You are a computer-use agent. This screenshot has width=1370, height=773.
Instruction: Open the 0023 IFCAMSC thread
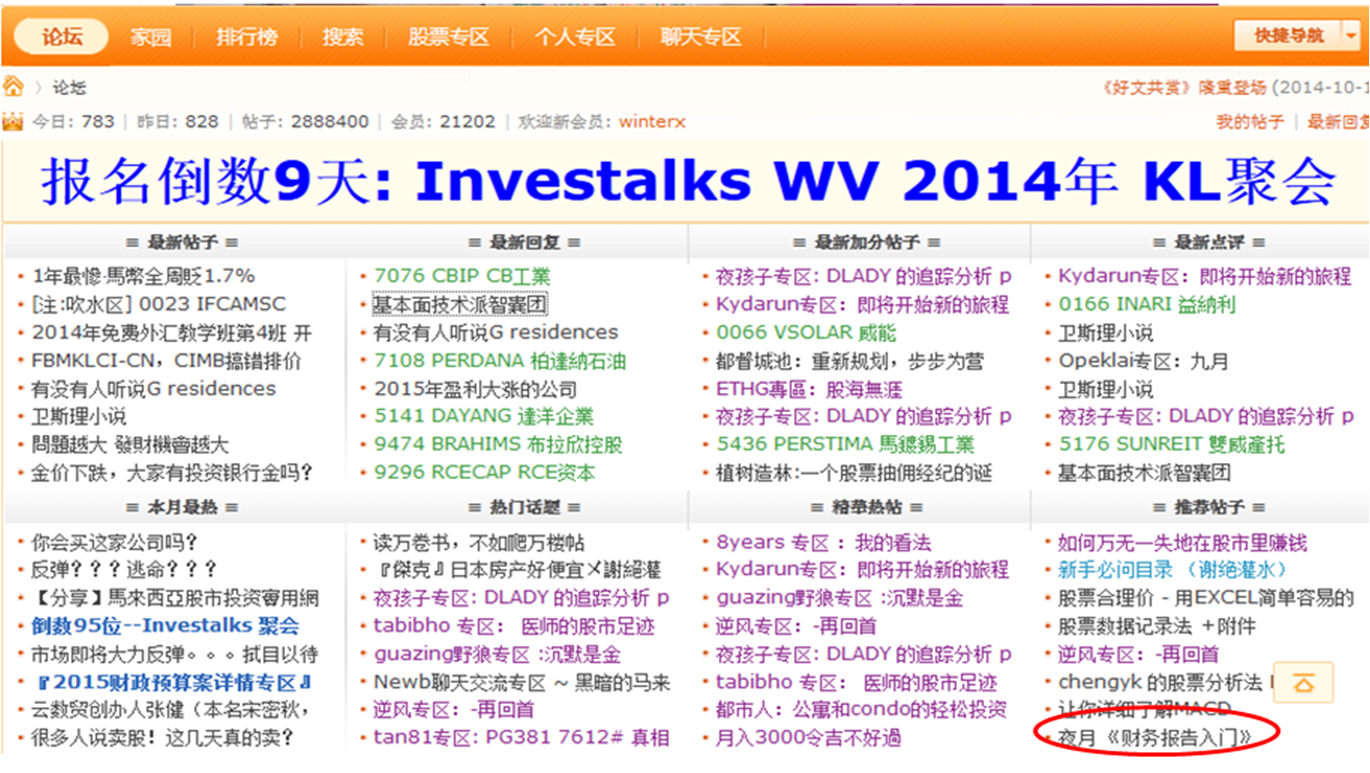point(158,304)
